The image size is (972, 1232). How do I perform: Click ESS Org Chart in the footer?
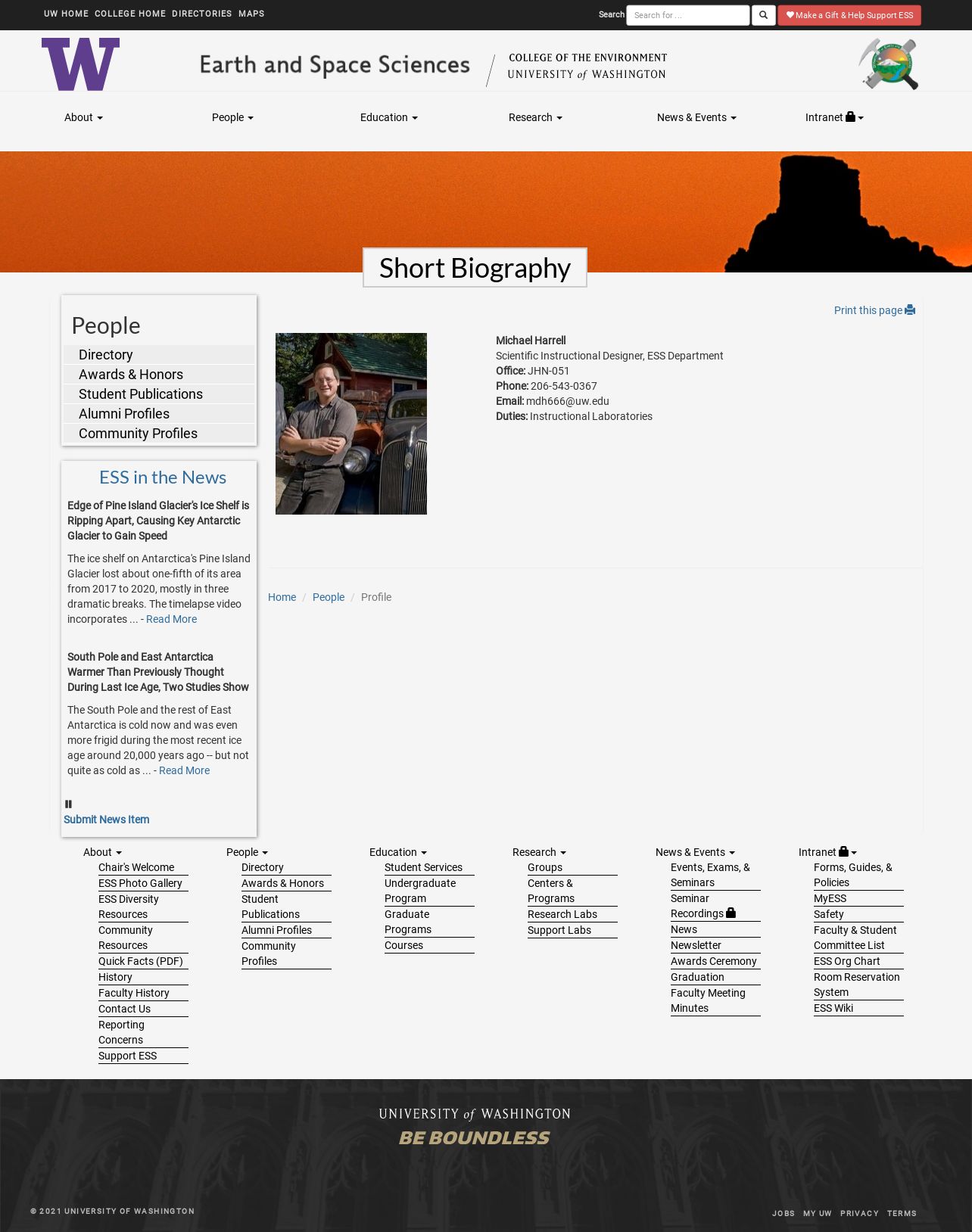click(x=846, y=961)
